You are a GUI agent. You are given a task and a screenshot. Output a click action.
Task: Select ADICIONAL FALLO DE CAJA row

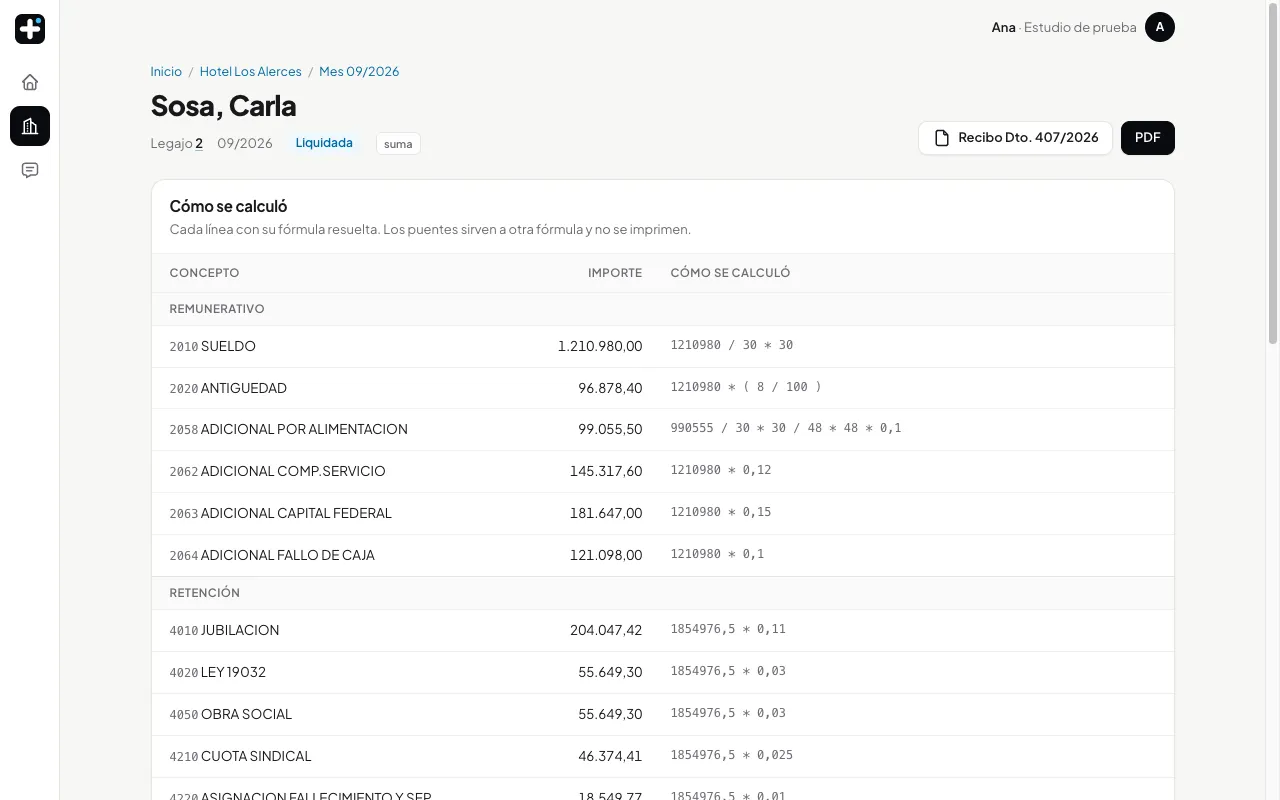(x=663, y=555)
